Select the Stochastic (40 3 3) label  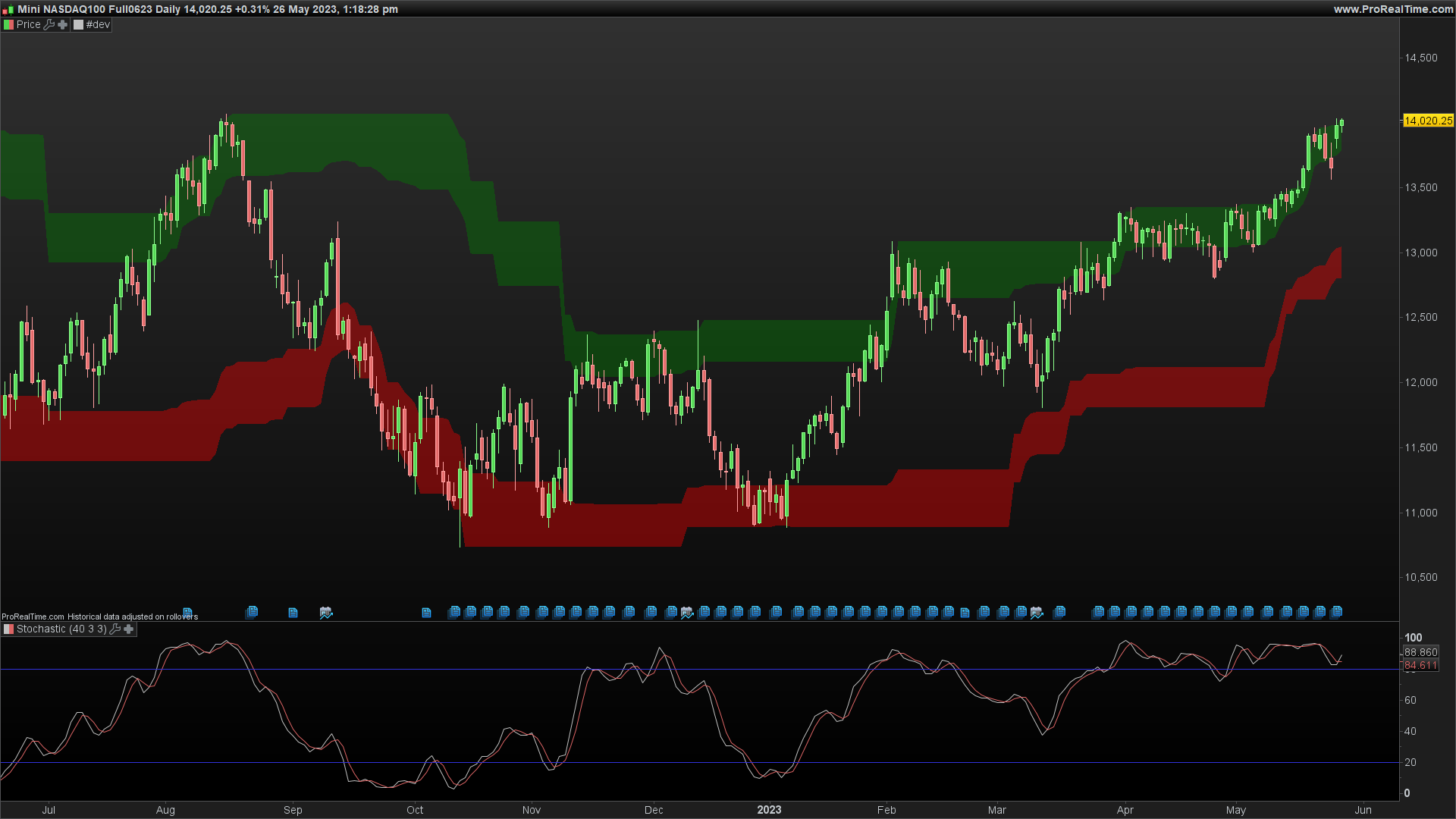[61, 629]
